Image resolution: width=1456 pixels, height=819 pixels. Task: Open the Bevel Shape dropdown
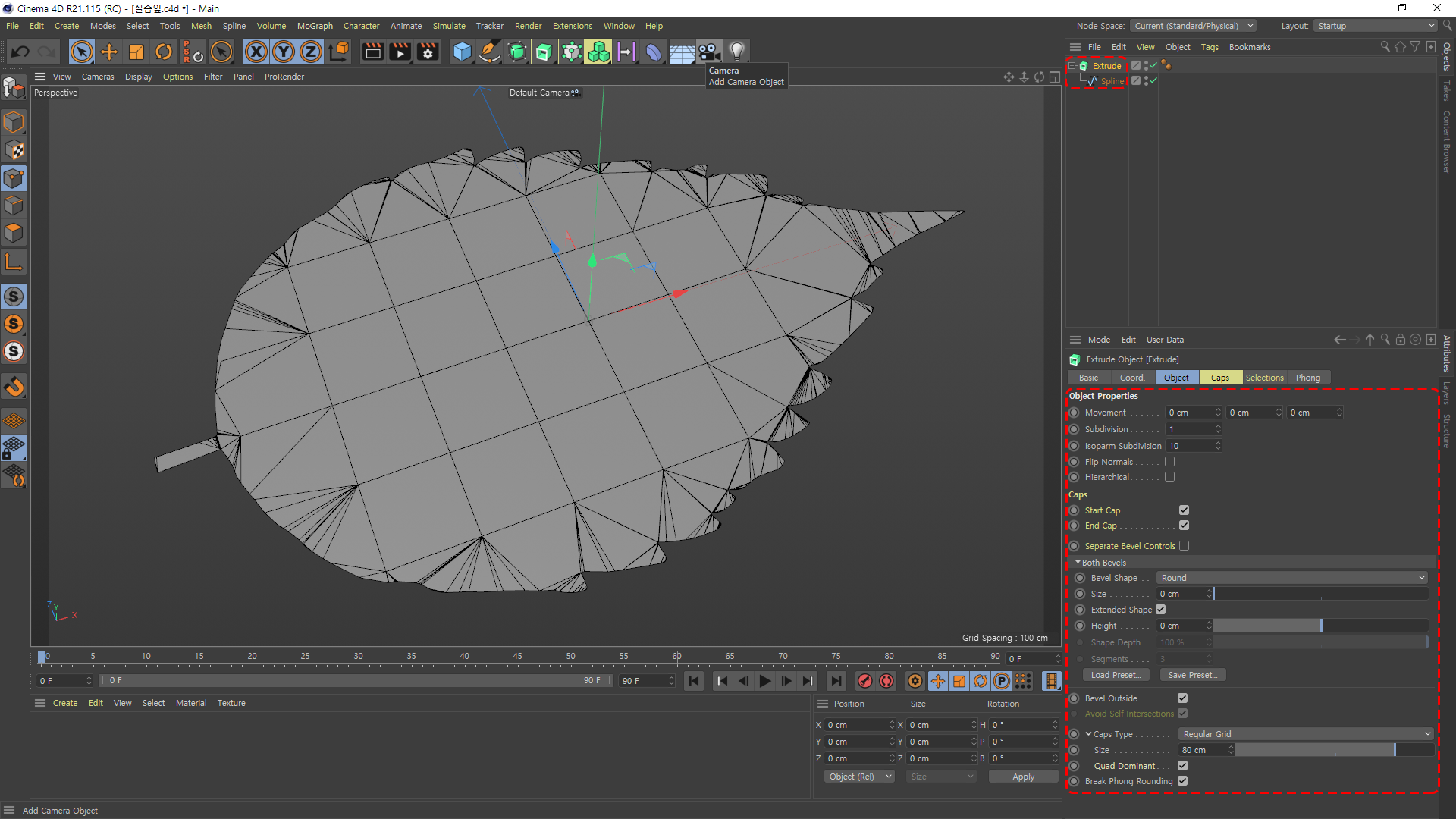pyautogui.click(x=1292, y=578)
